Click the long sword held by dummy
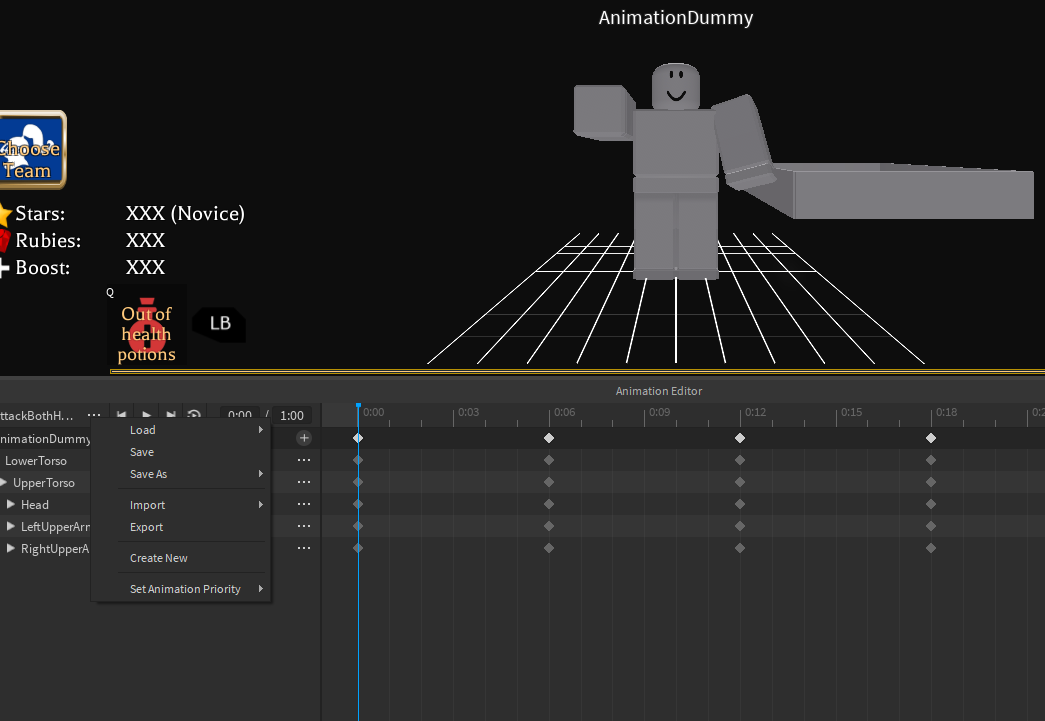Screen dimensions: 1045x721 pos(900,191)
